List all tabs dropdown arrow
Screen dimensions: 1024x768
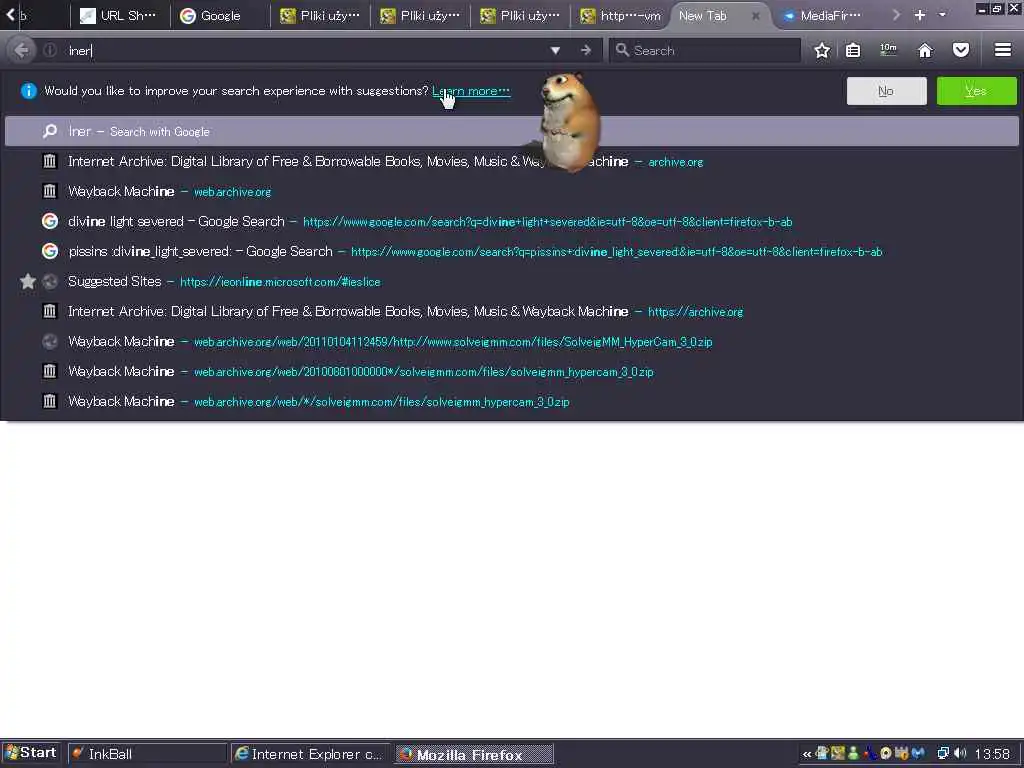[x=942, y=15]
